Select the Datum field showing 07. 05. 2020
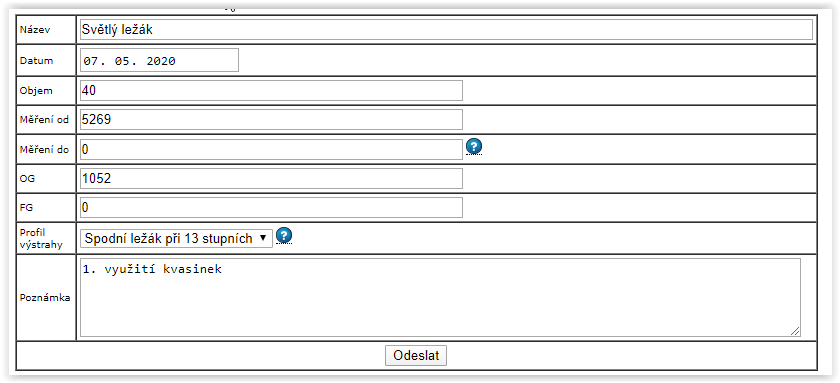The height and width of the screenshot is (383, 840). (x=159, y=61)
